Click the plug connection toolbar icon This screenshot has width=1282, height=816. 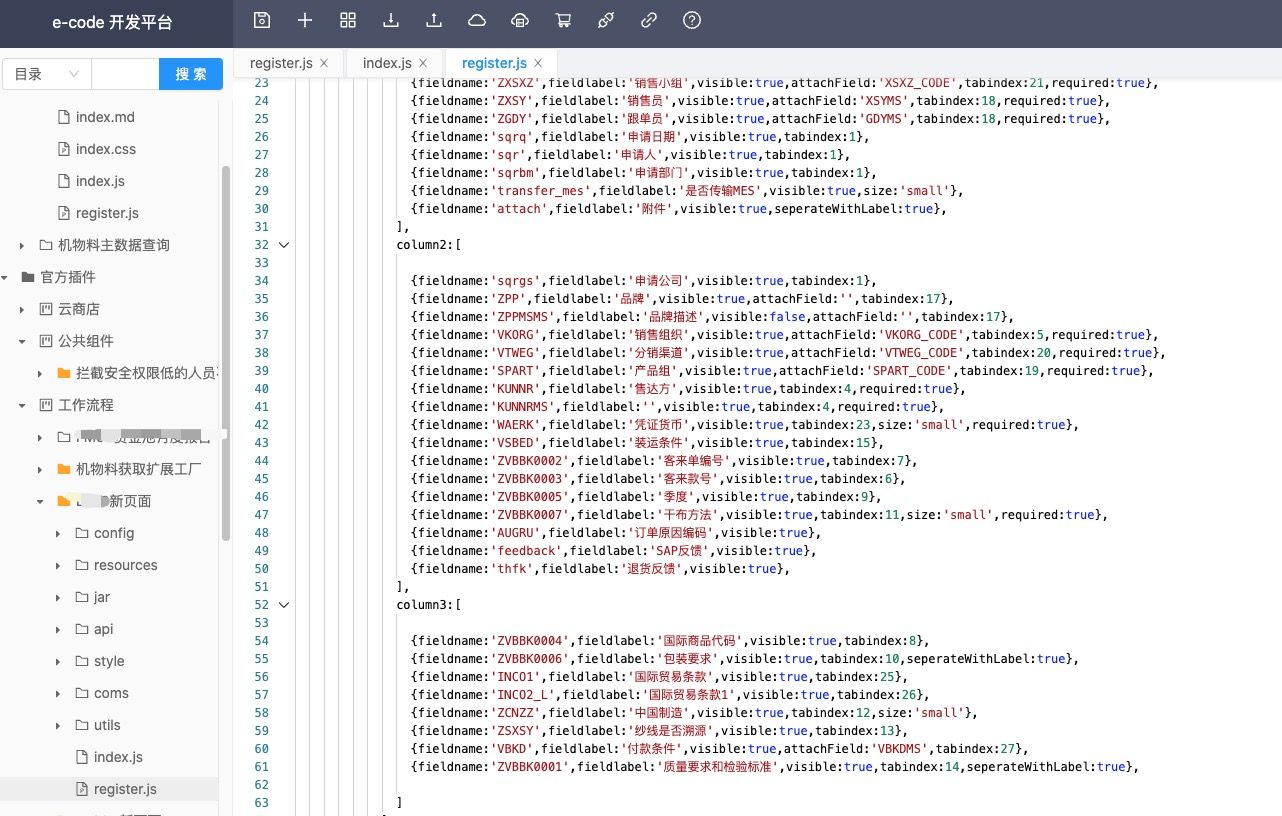tap(606, 20)
